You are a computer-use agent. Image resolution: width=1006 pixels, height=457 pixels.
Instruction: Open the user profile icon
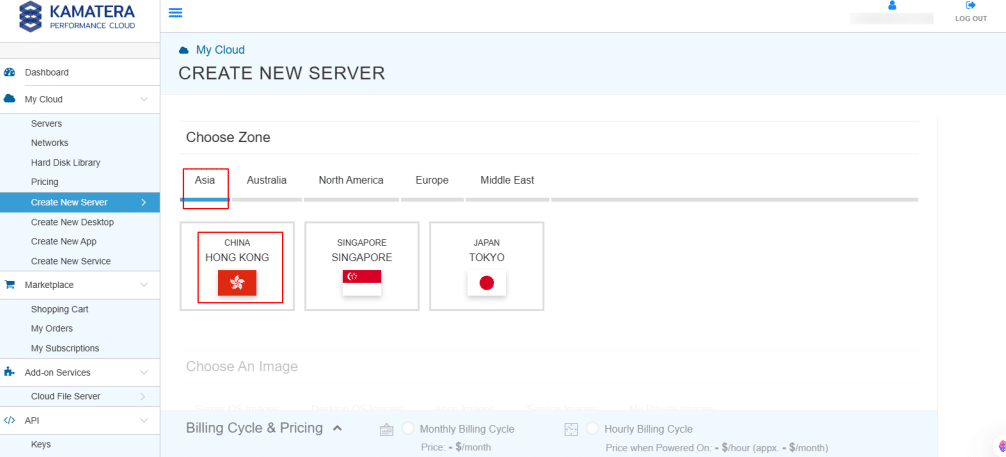click(892, 5)
